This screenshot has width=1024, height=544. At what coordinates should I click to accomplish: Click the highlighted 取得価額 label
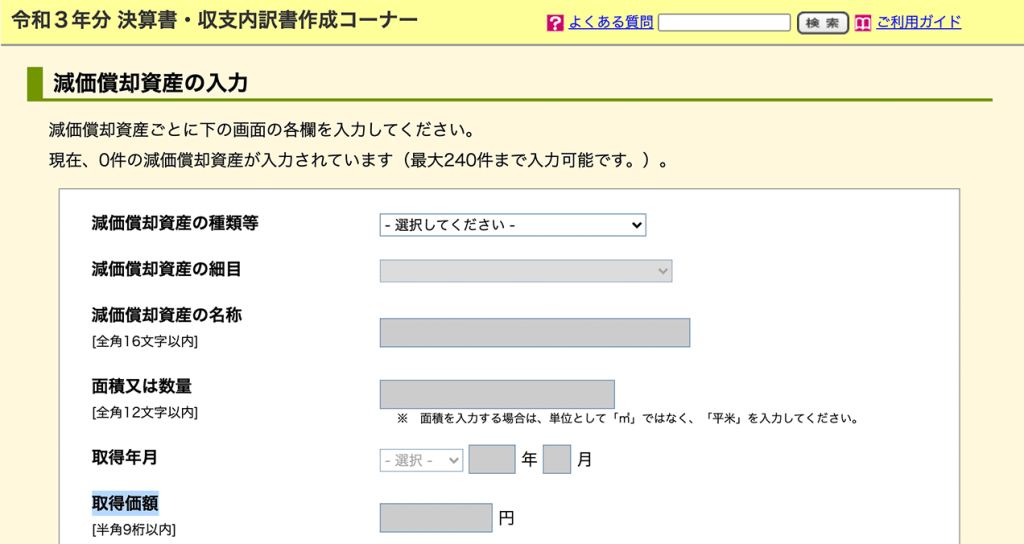[x=125, y=503]
